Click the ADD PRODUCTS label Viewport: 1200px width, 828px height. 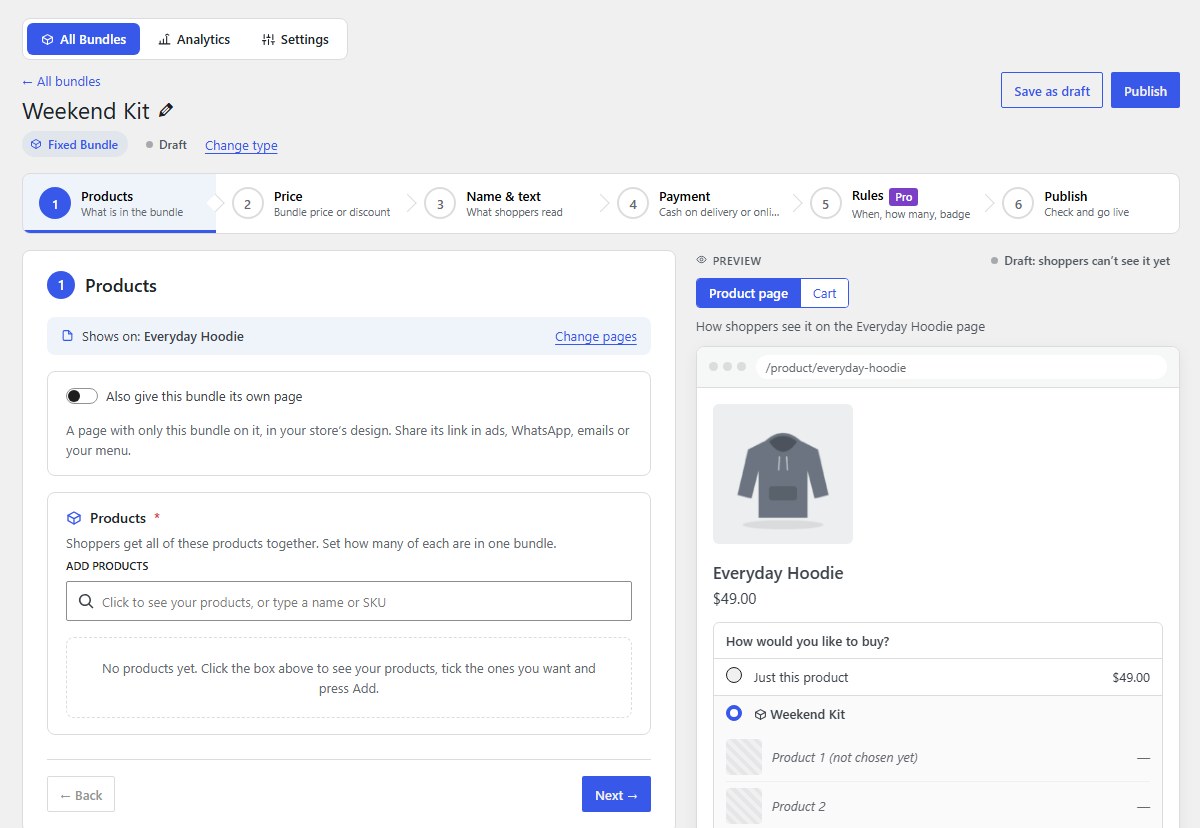click(107, 566)
